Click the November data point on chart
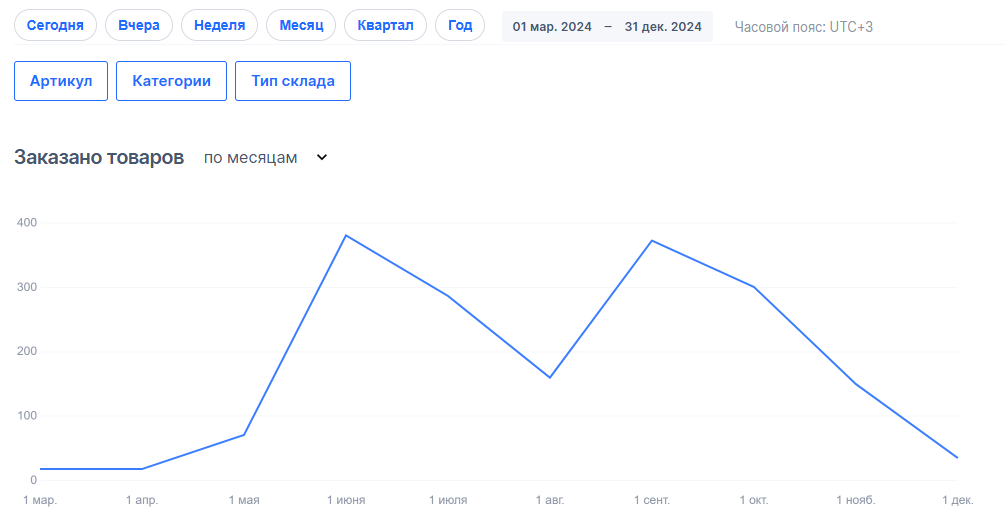1005x529 pixels. point(856,384)
